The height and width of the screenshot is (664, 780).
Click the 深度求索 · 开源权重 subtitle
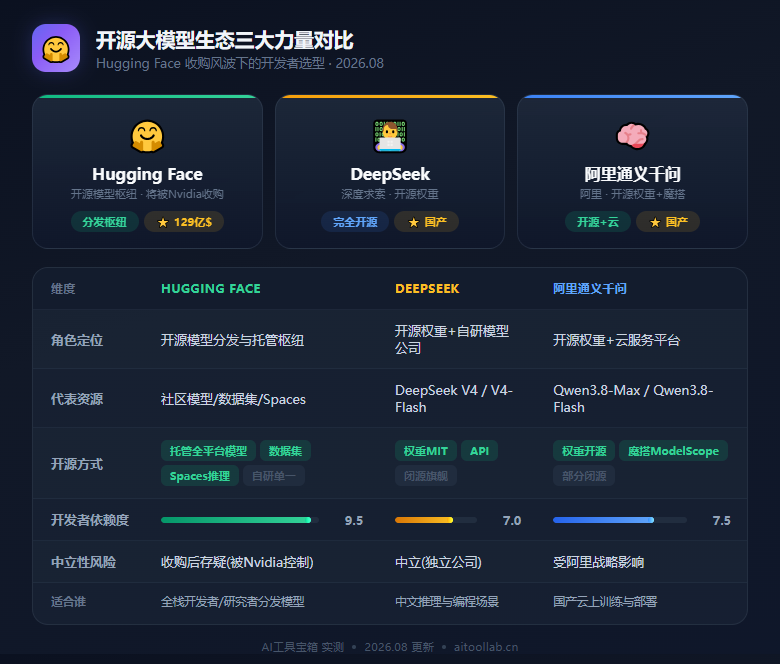[390, 194]
